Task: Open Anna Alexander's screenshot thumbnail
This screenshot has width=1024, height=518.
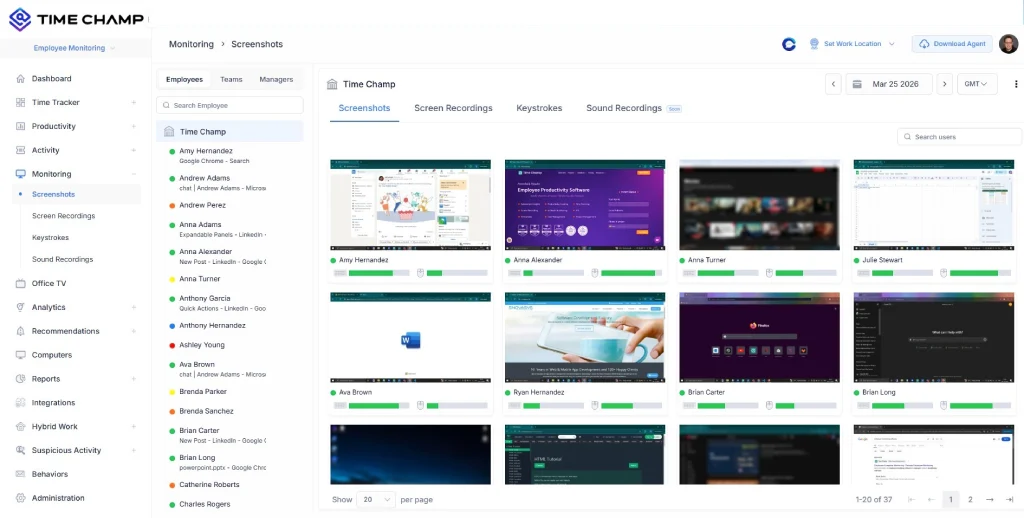Action: pyautogui.click(x=584, y=204)
